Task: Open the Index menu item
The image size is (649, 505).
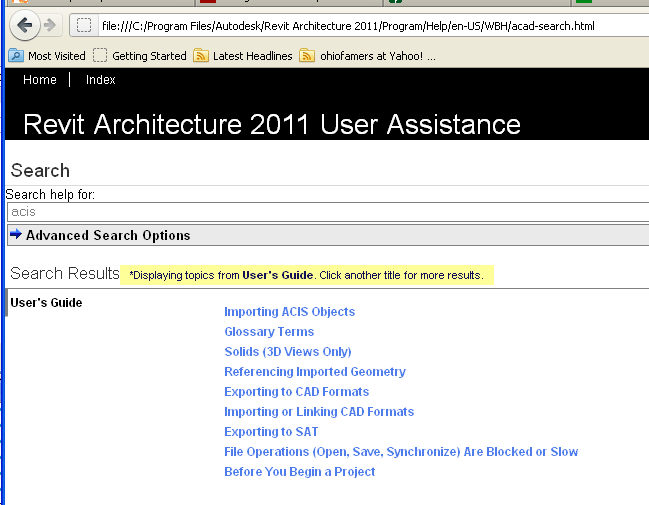Action: point(100,80)
